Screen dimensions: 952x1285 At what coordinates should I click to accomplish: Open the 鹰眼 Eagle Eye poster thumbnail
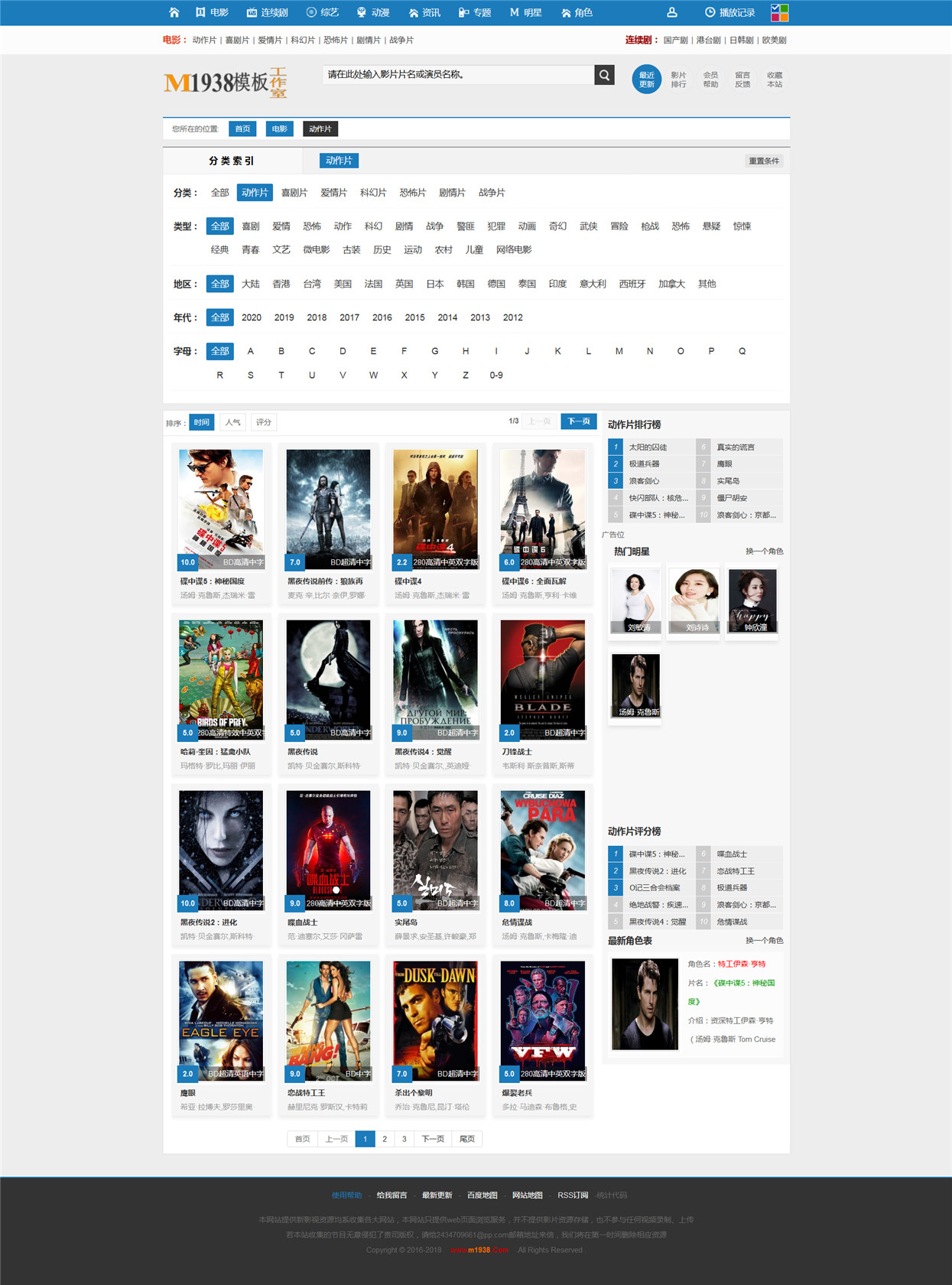click(221, 1021)
